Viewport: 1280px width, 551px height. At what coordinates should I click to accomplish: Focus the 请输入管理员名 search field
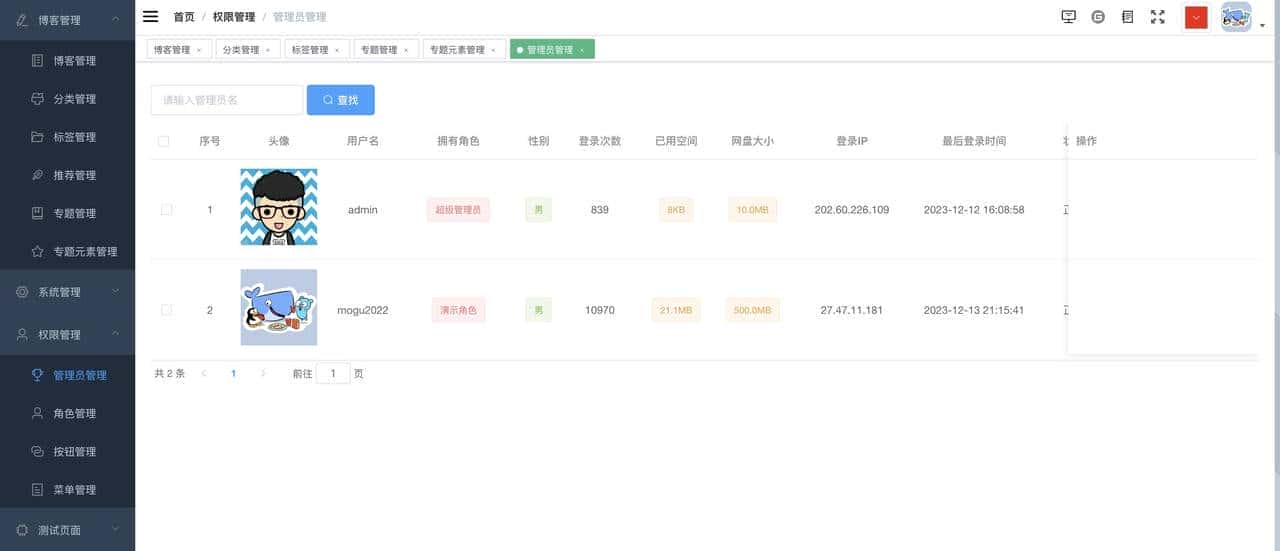[227, 100]
